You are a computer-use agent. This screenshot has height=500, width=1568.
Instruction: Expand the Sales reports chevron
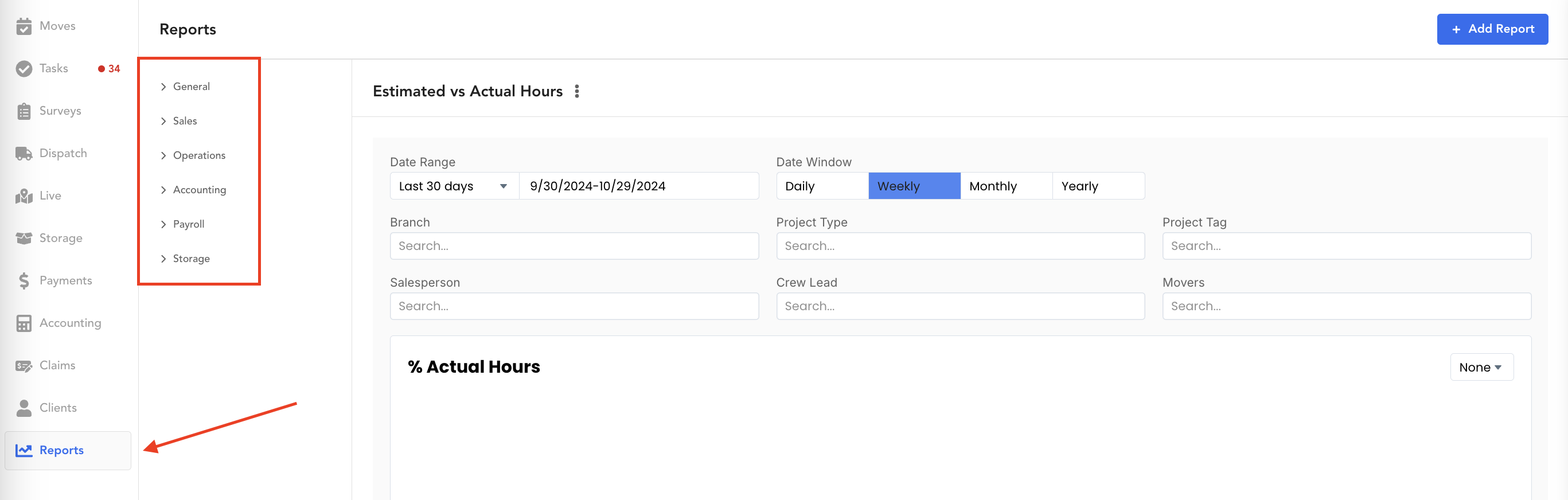(x=163, y=121)
